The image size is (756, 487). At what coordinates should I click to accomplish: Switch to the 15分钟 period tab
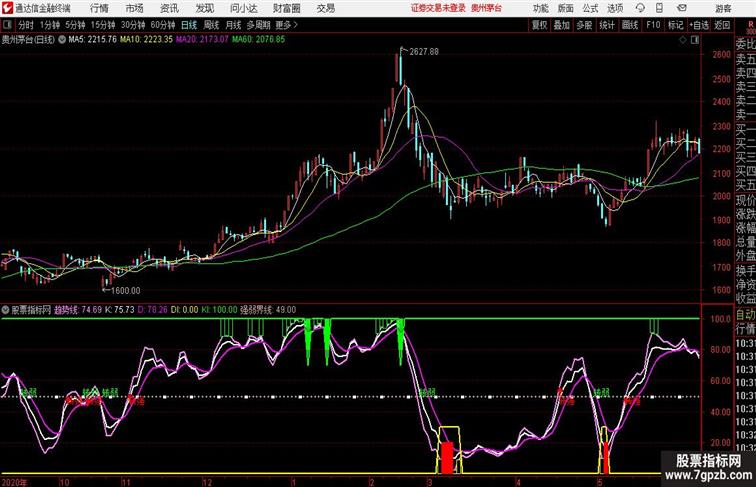(x=103, y=25)
